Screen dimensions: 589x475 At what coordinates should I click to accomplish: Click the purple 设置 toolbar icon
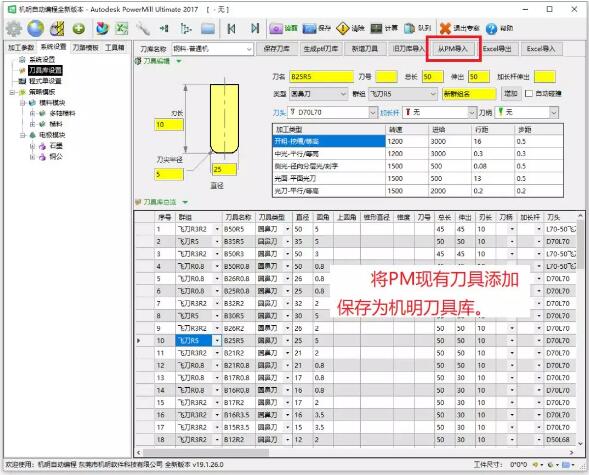pos(276,29)
